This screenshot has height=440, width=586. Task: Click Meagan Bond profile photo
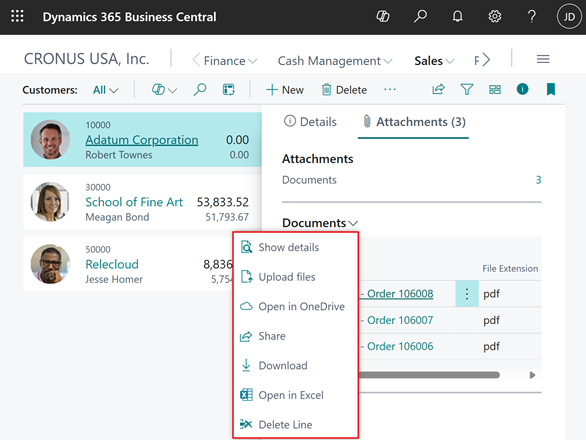(50, 202)
